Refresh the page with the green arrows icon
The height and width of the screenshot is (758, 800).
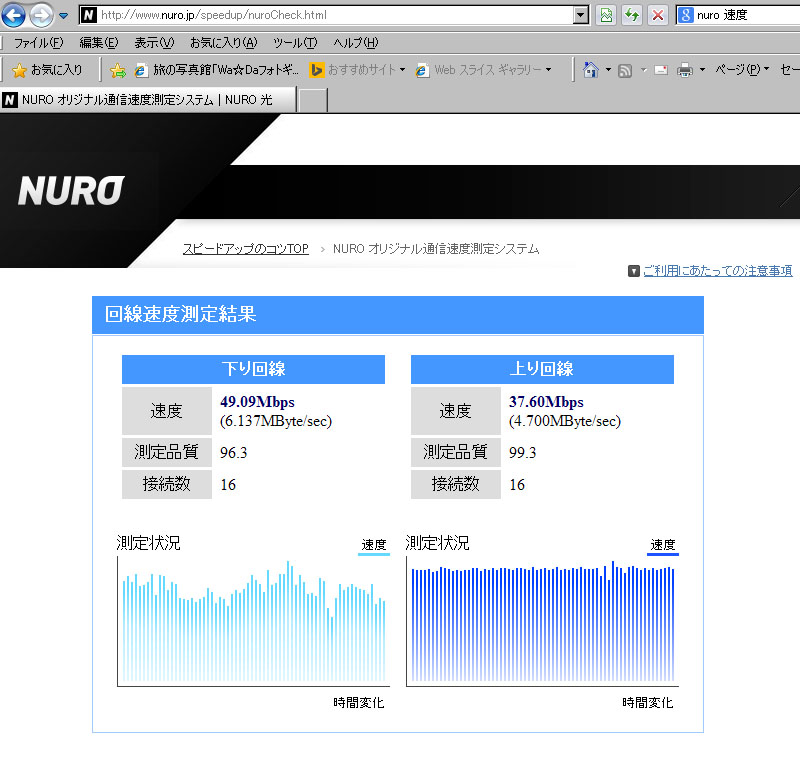click(632, 15)
